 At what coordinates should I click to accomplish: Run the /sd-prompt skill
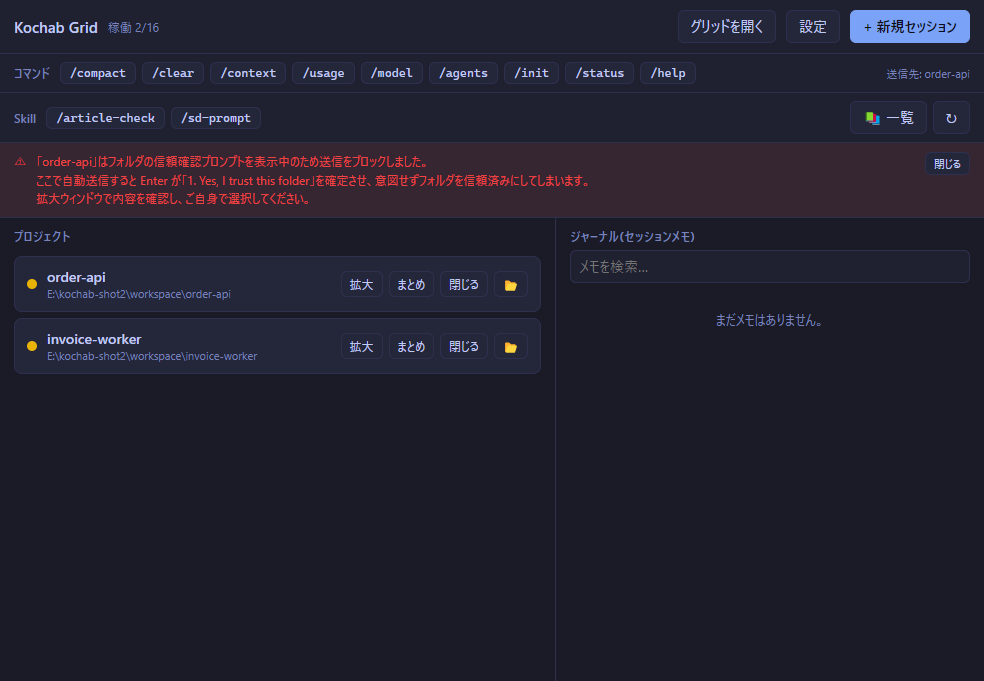(216, 118)
